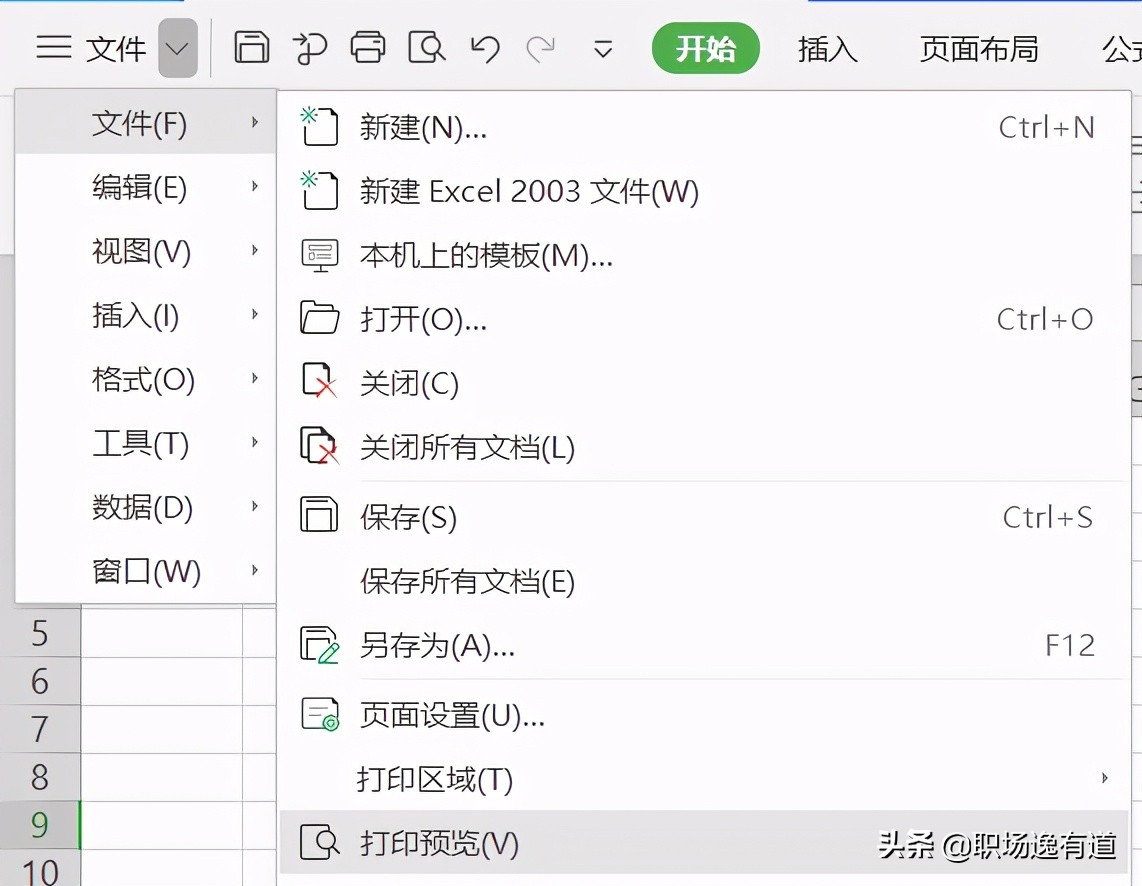Select row header 8
Image resolution: width=1142 pixels, height=886 pixels.
(40, 778)
